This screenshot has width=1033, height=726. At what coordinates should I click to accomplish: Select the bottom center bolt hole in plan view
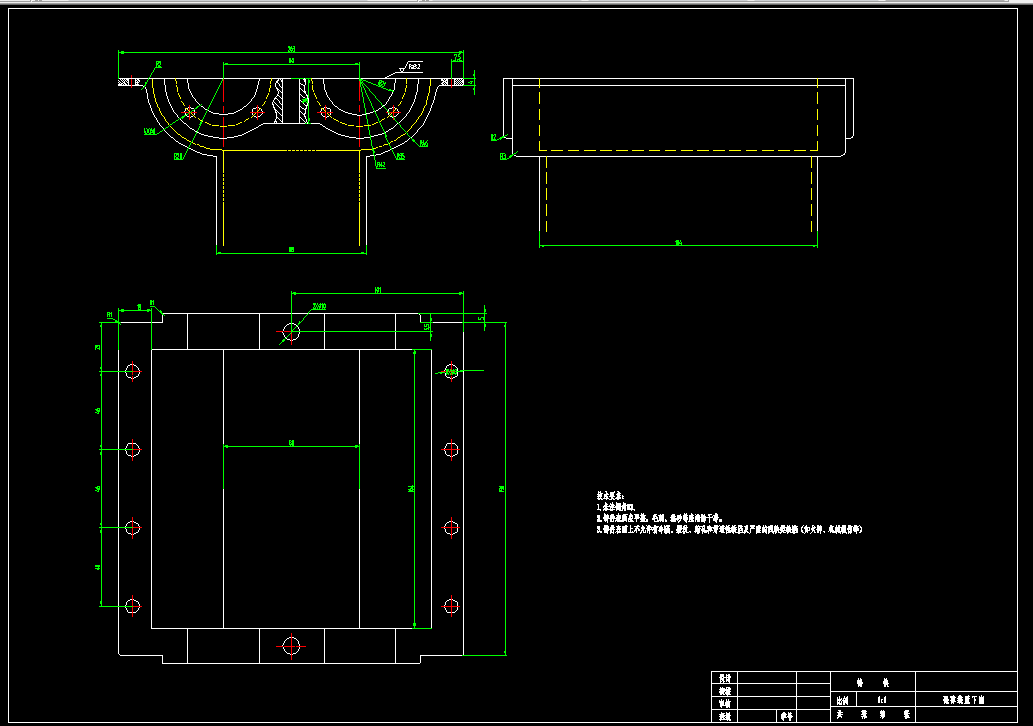[291, 646]
